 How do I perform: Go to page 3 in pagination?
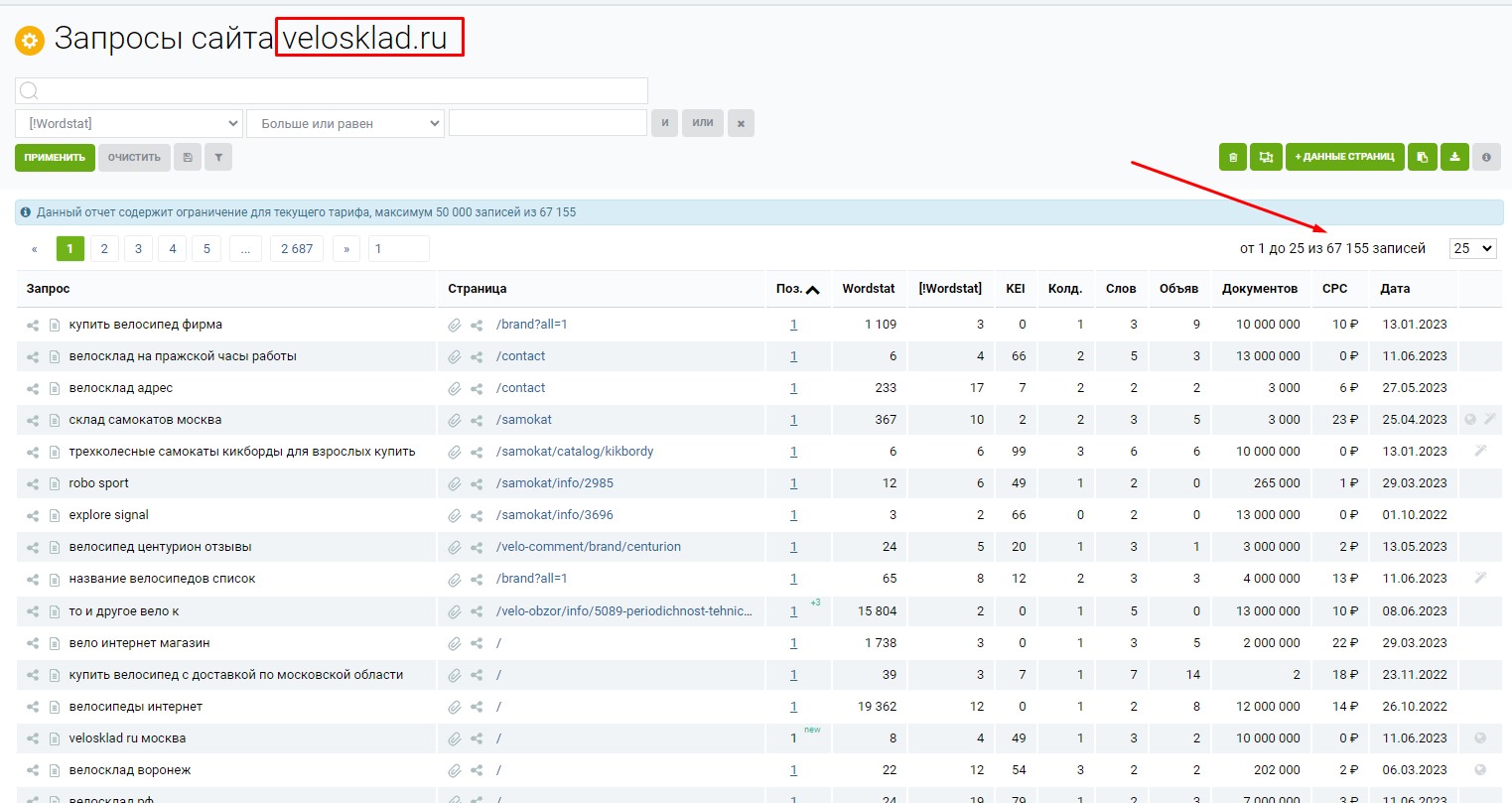138,248
